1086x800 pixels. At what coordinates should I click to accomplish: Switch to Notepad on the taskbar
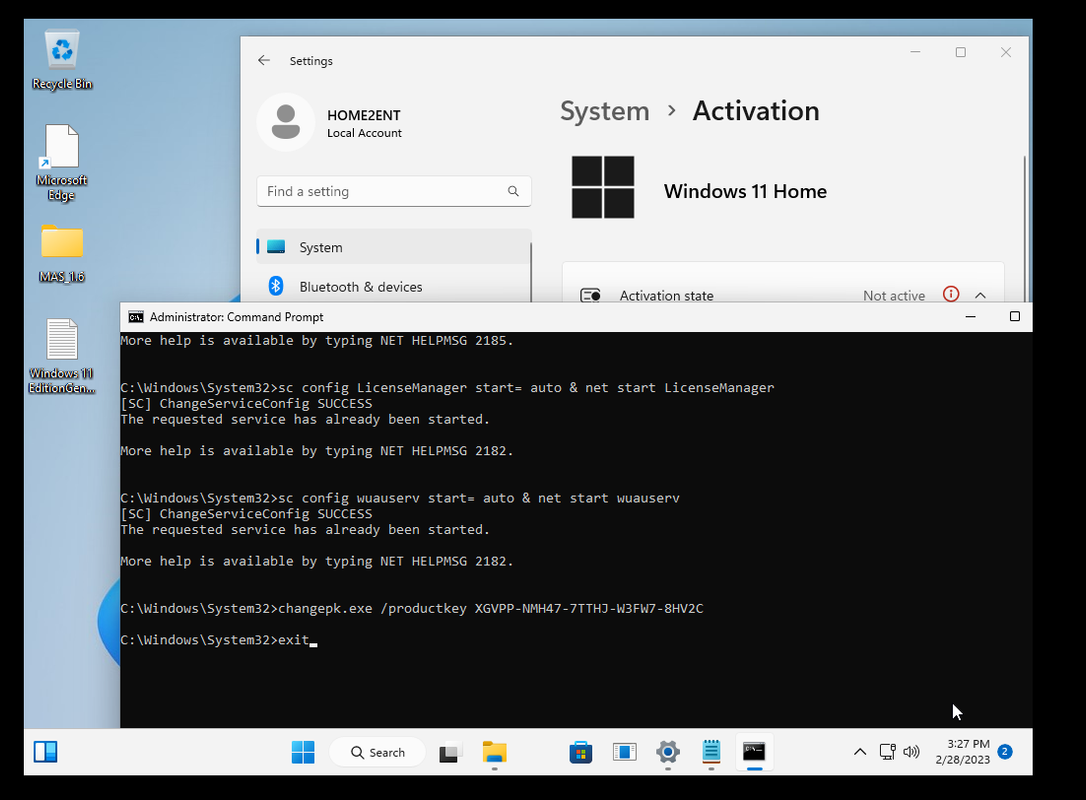point(711,752)
